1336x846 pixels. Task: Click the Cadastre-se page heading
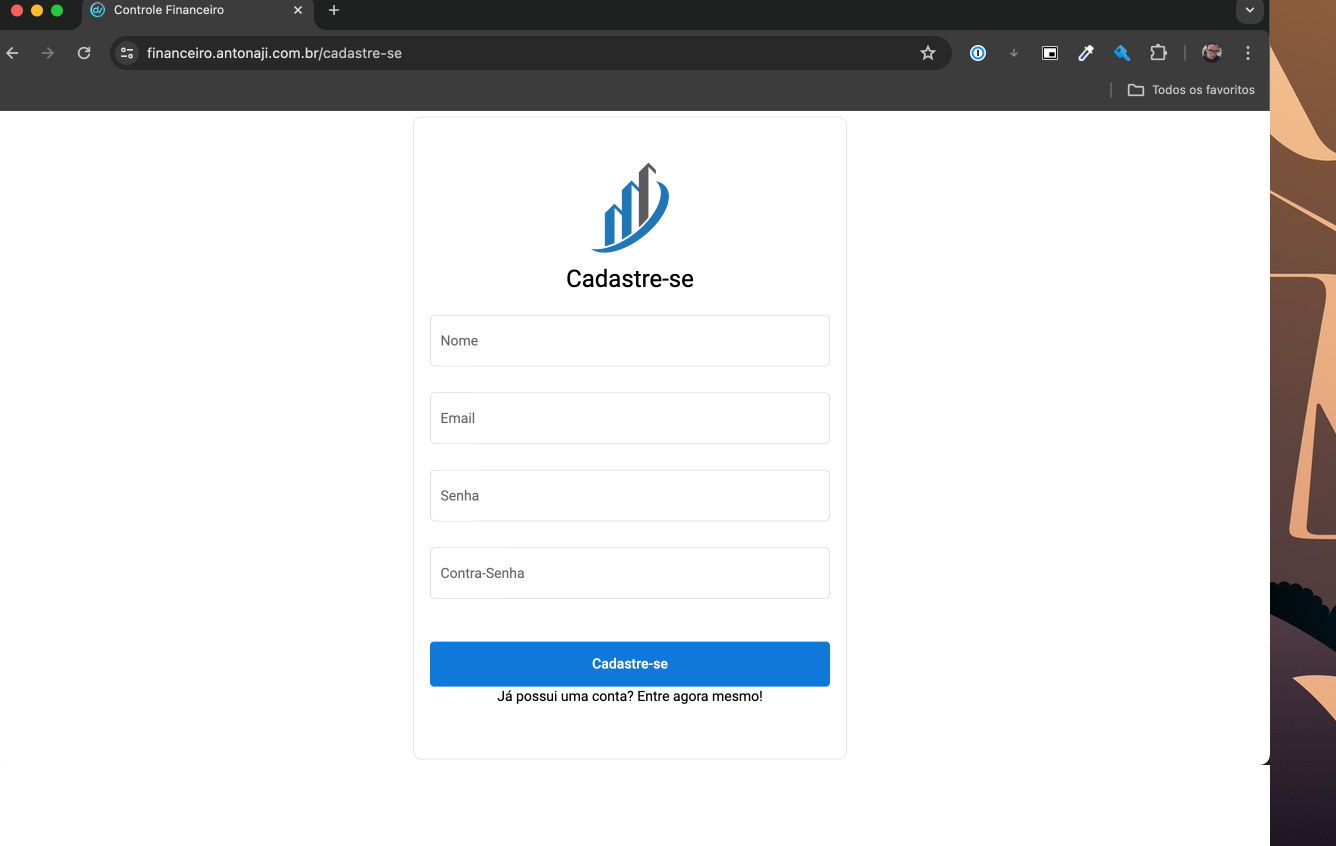pos(630,279)
